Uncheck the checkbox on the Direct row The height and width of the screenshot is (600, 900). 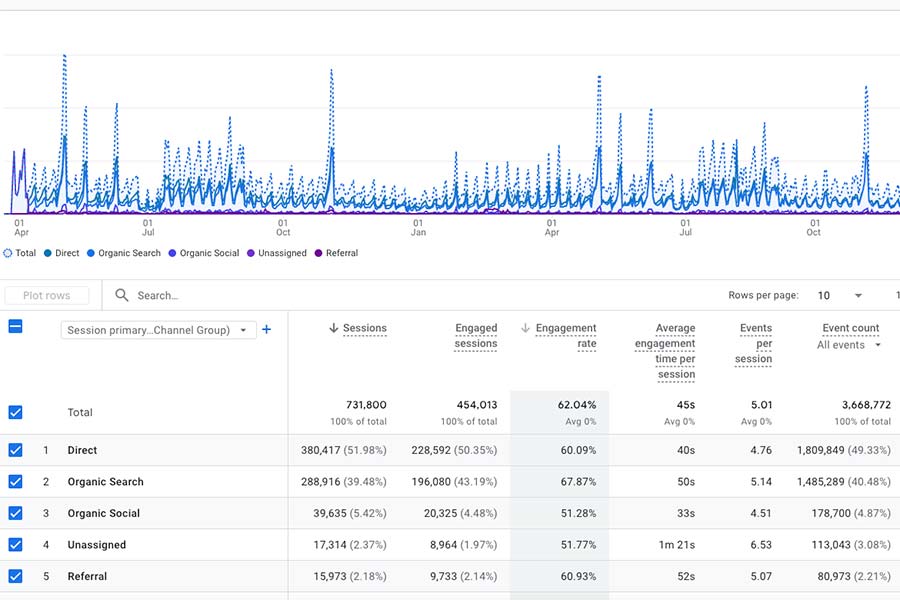[14, 450]
